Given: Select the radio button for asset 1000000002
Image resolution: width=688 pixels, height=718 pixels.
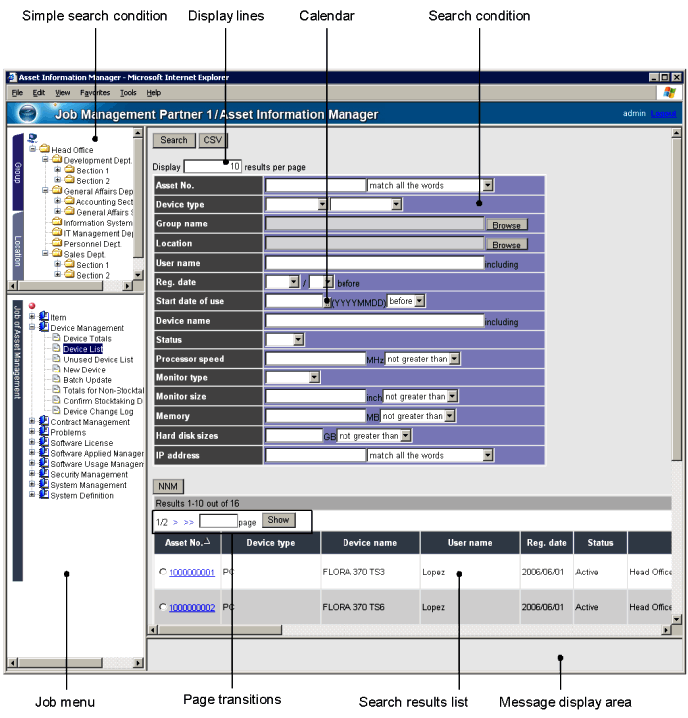Looking at the screenshot, I should 163,607.
